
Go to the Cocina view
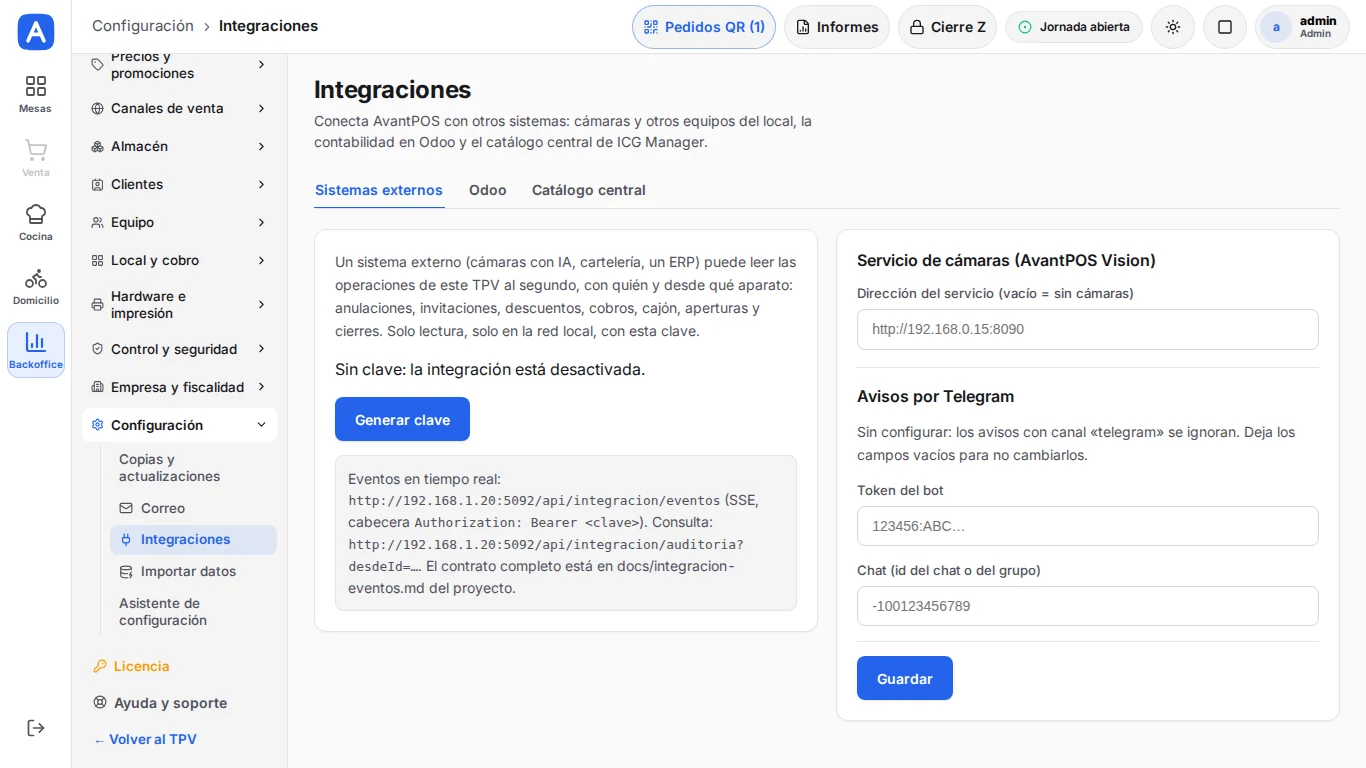(x=36, y=222)
